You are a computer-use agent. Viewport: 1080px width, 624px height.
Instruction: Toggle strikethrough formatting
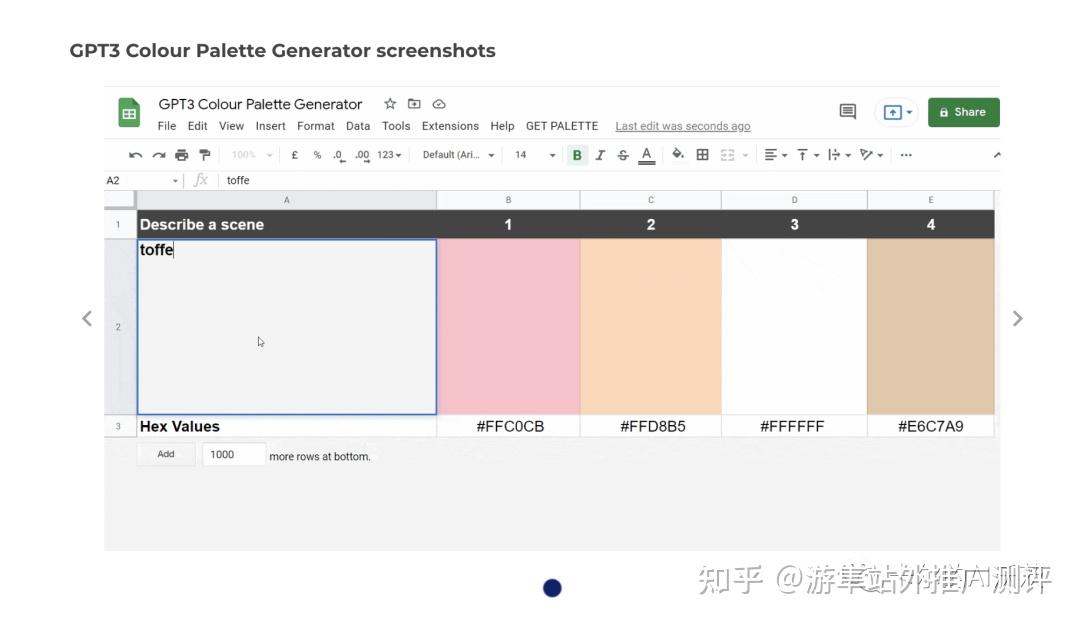tap(621, 154)
